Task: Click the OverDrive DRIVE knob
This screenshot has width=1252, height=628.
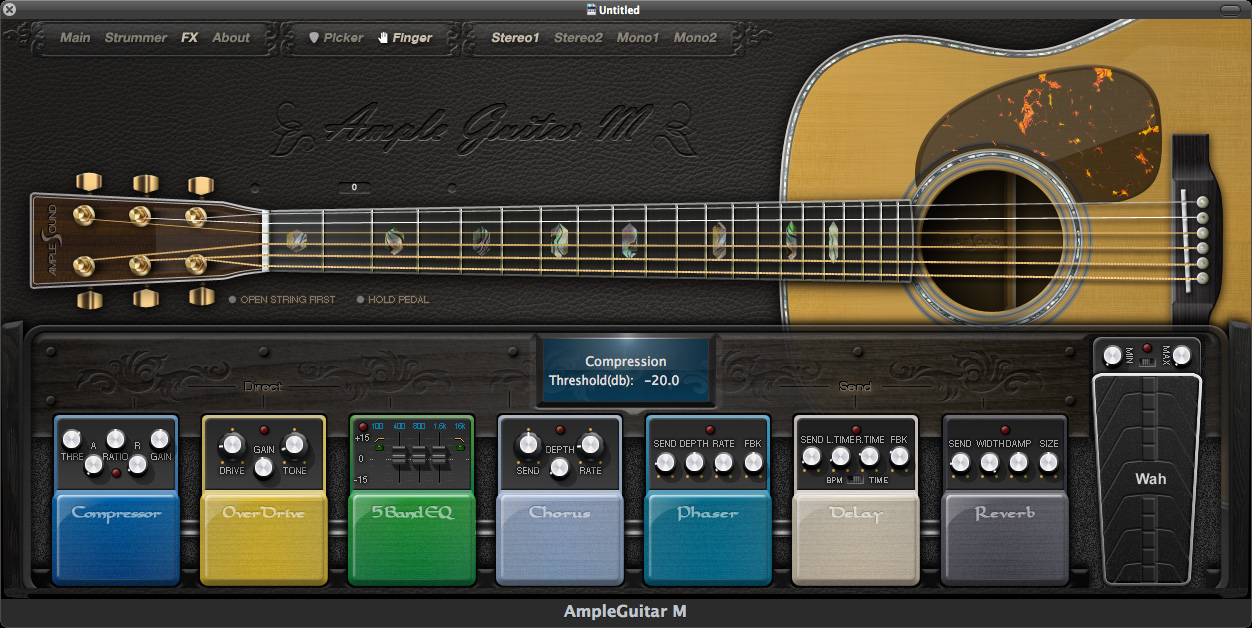Action: point(232,444)
